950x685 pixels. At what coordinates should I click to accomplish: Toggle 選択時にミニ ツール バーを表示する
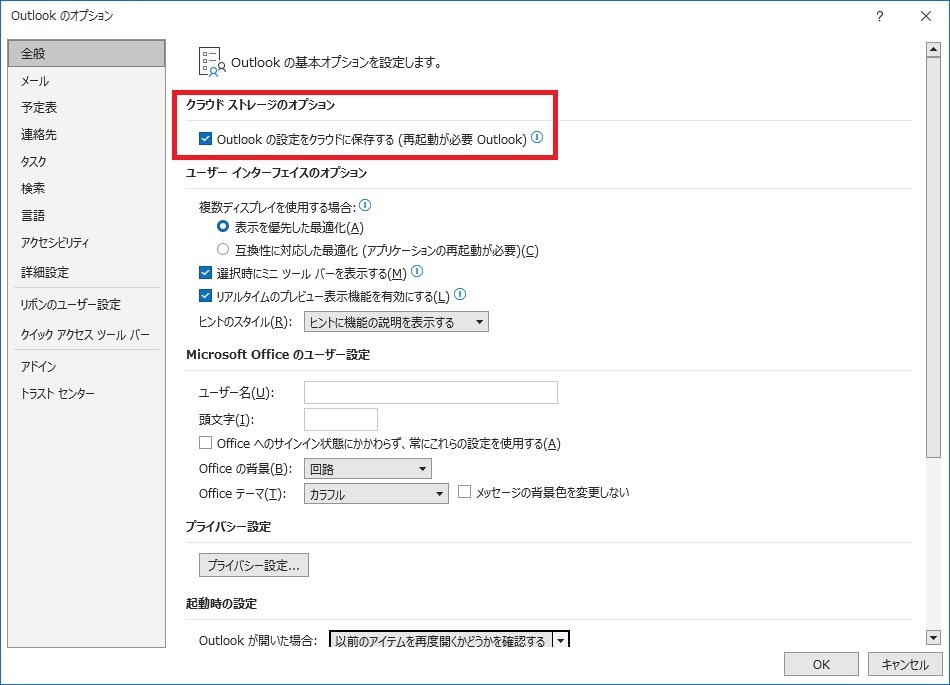click(205, 273)
